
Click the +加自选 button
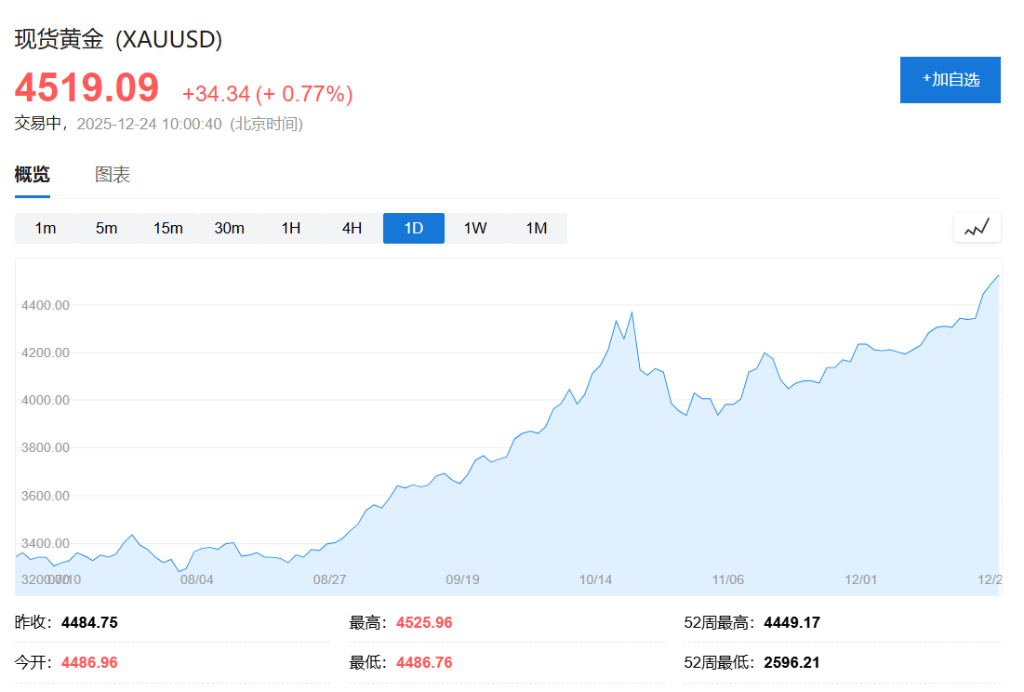[x=950, y=80]
